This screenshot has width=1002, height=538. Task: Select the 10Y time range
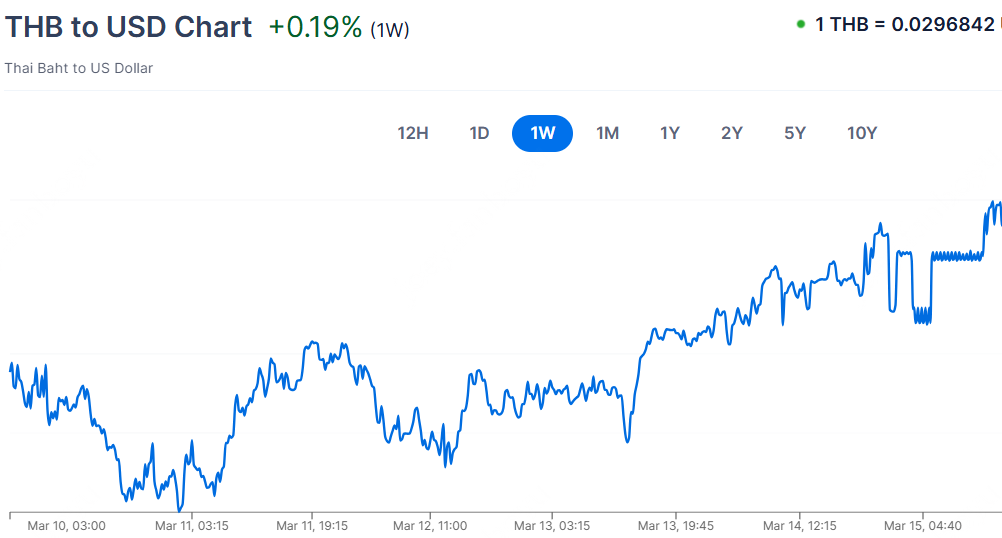tap(862, 133)
